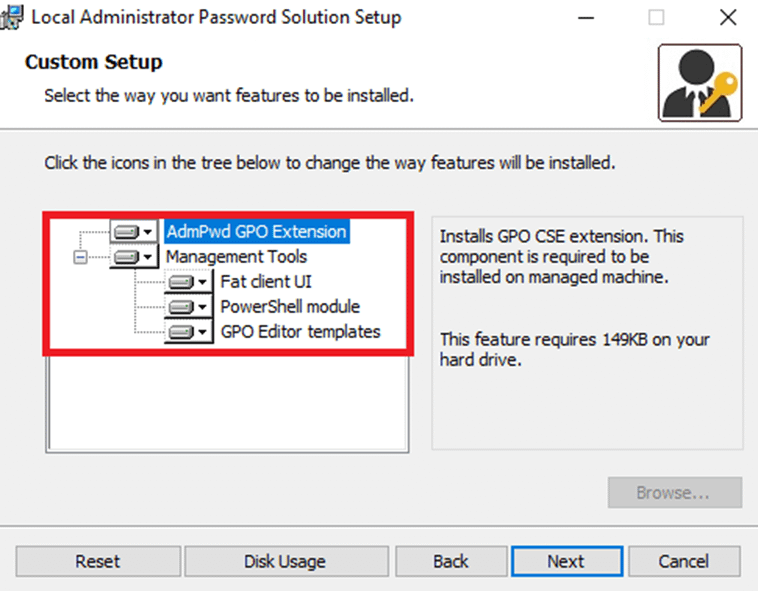The image size is (758, 591).
Task: Click the disabled Browse... button
Action: coord(675,492)
